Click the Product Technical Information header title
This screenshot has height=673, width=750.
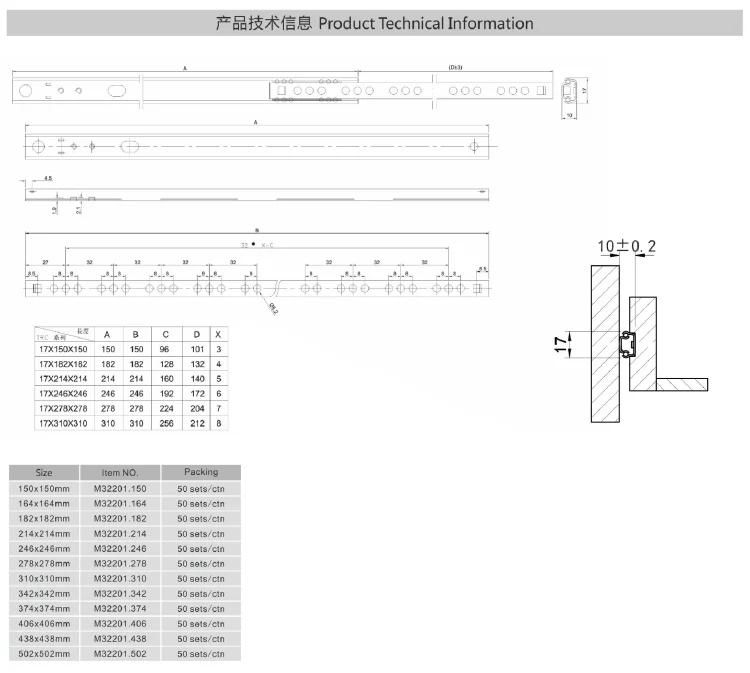click(x=375, y=23)
